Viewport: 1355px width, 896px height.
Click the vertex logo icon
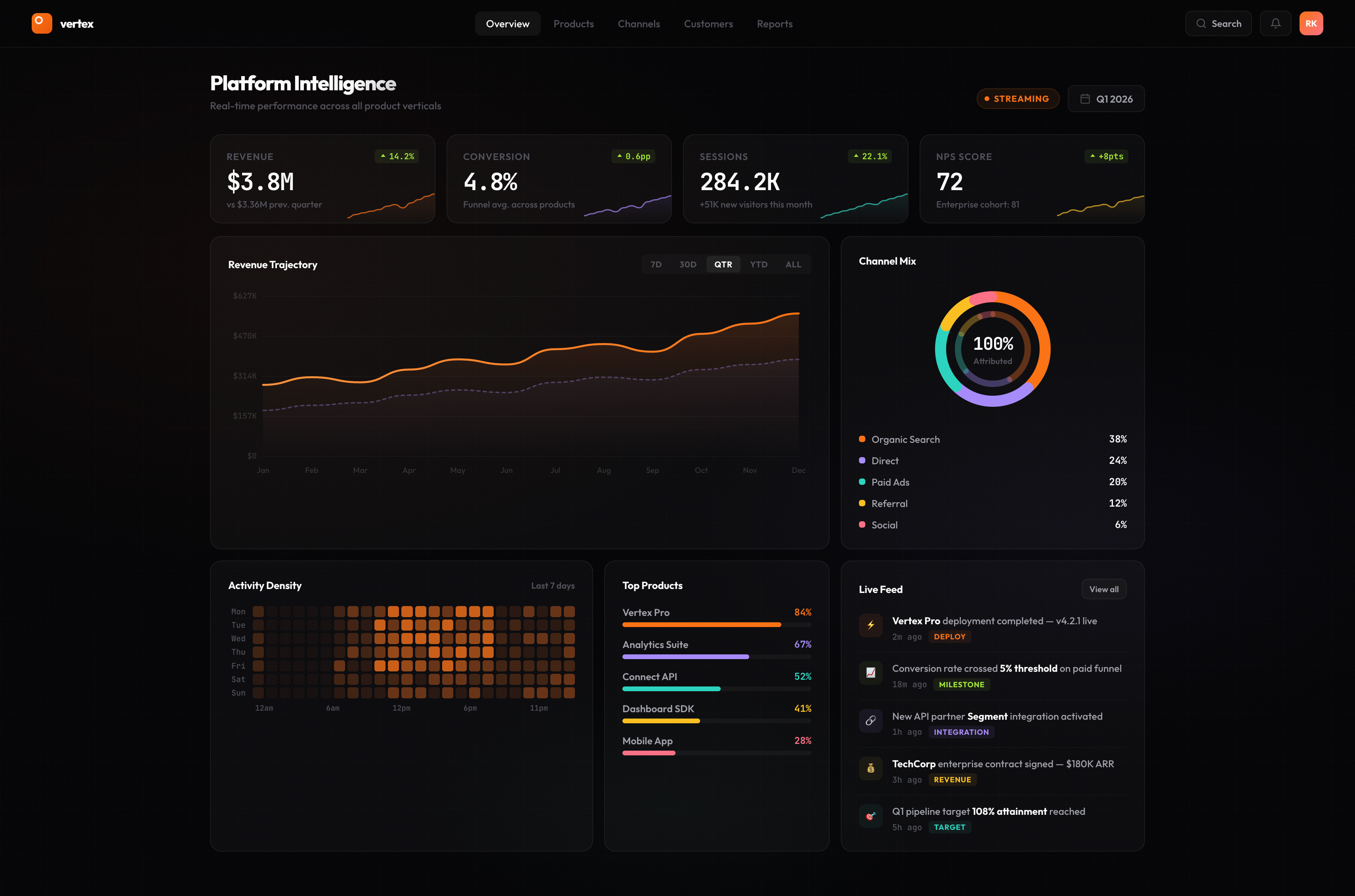click(42, 23)
